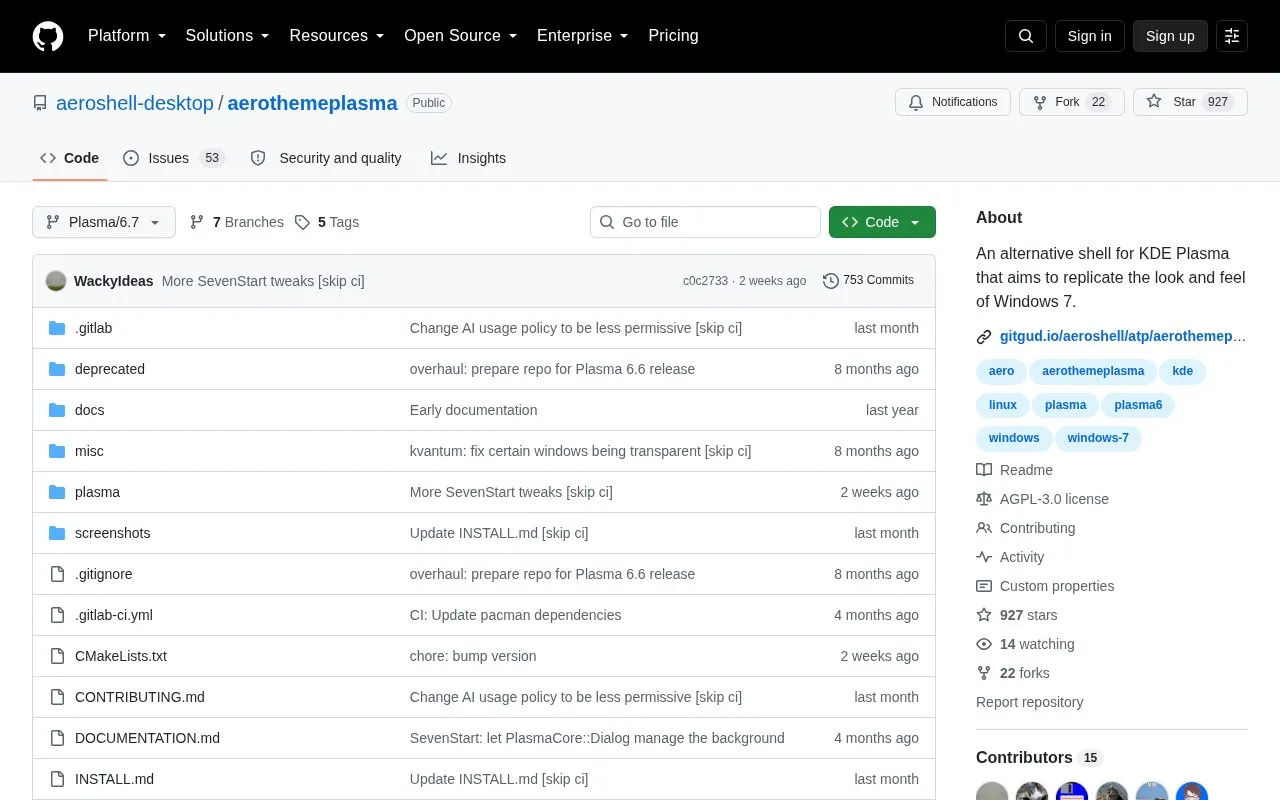The image size is (1280, 800).
Task: Click the windows-7 topic tag
Action: (x=1098, y=438)
